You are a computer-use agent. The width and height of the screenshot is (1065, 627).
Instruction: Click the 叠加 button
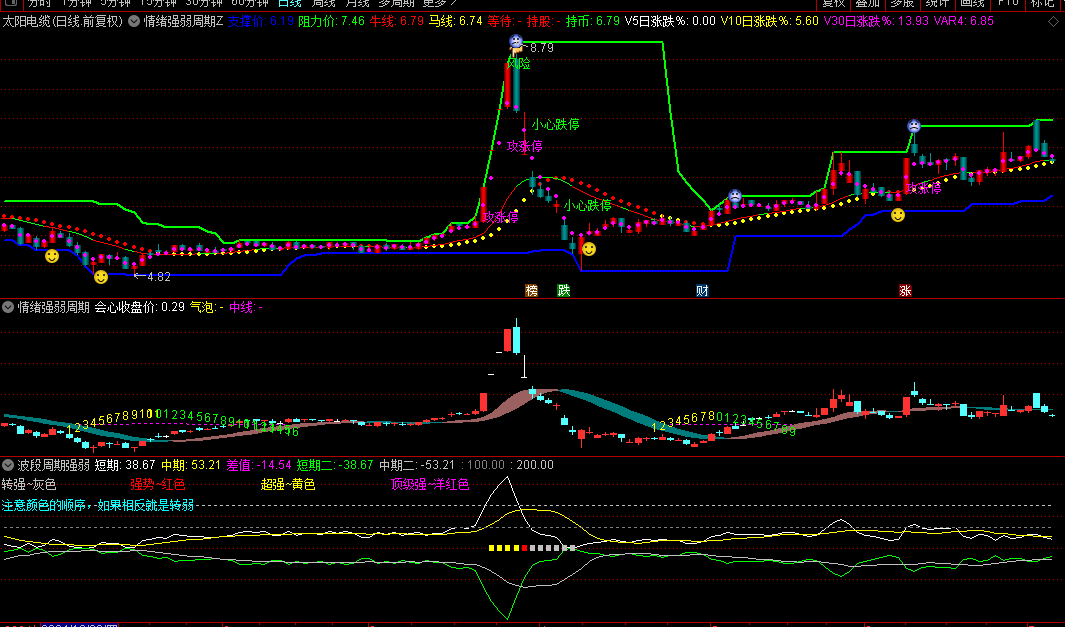[867, 3]
